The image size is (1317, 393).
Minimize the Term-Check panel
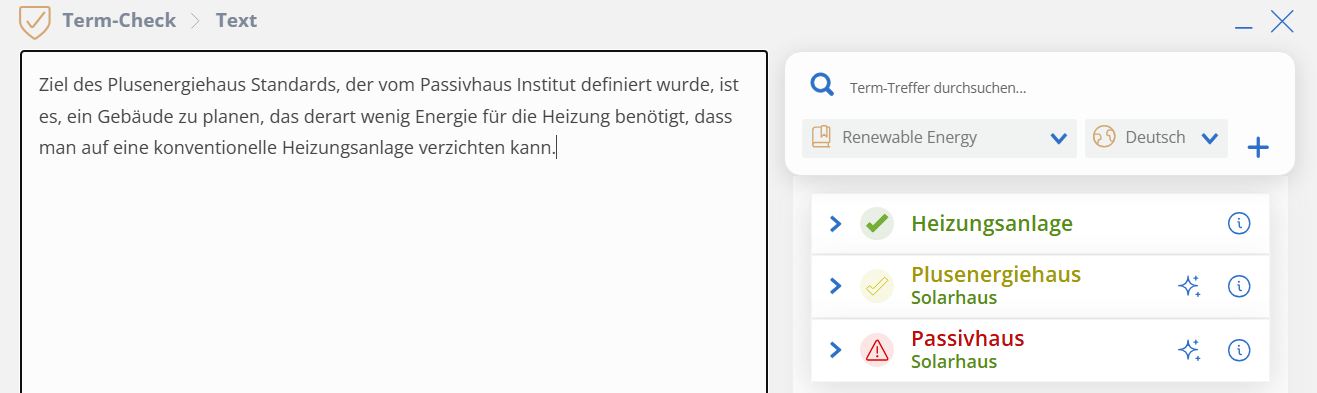click(x=1244, y=26)
